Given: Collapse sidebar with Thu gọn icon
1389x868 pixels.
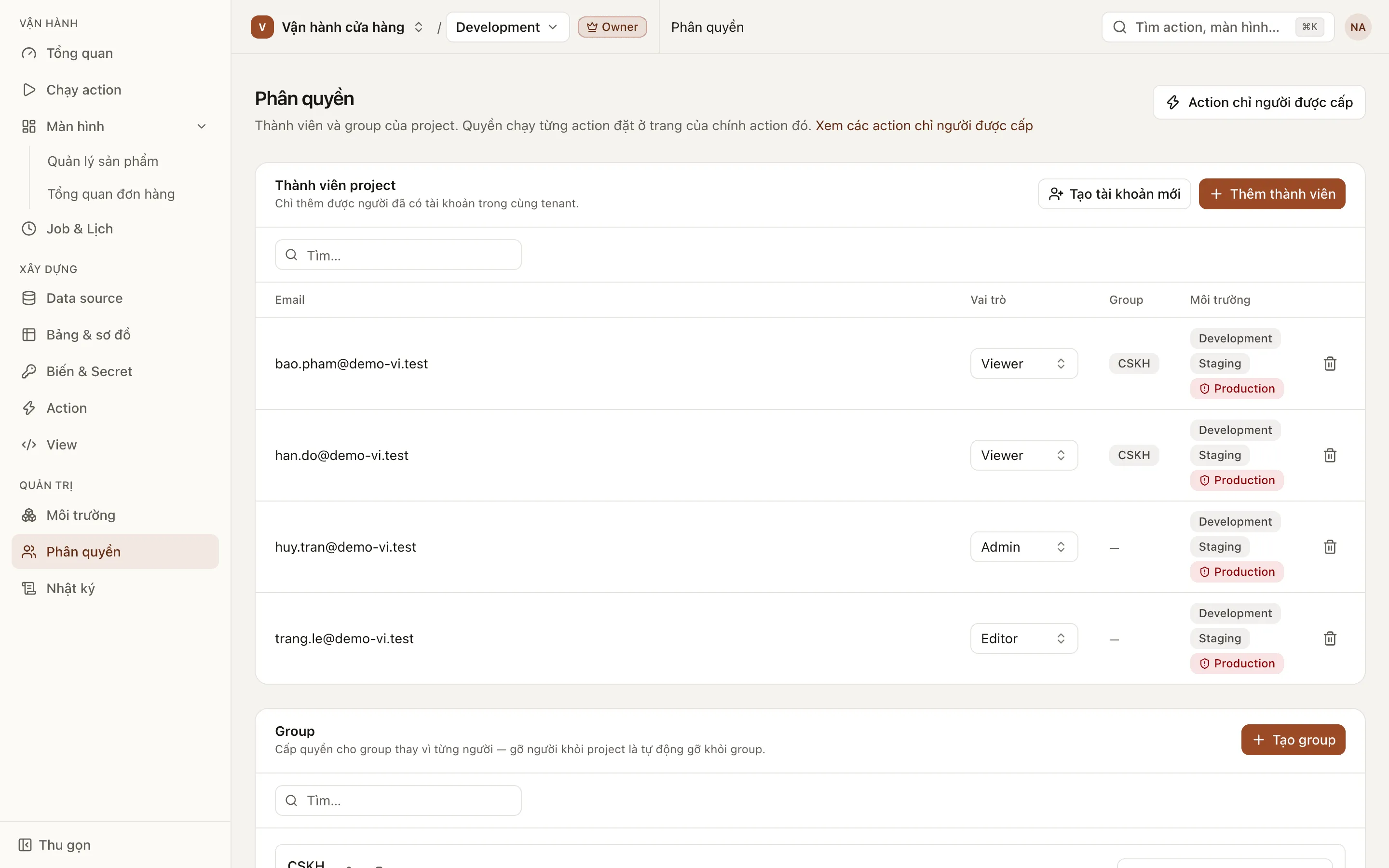Looking at the screenshot, I should point(25,844).
